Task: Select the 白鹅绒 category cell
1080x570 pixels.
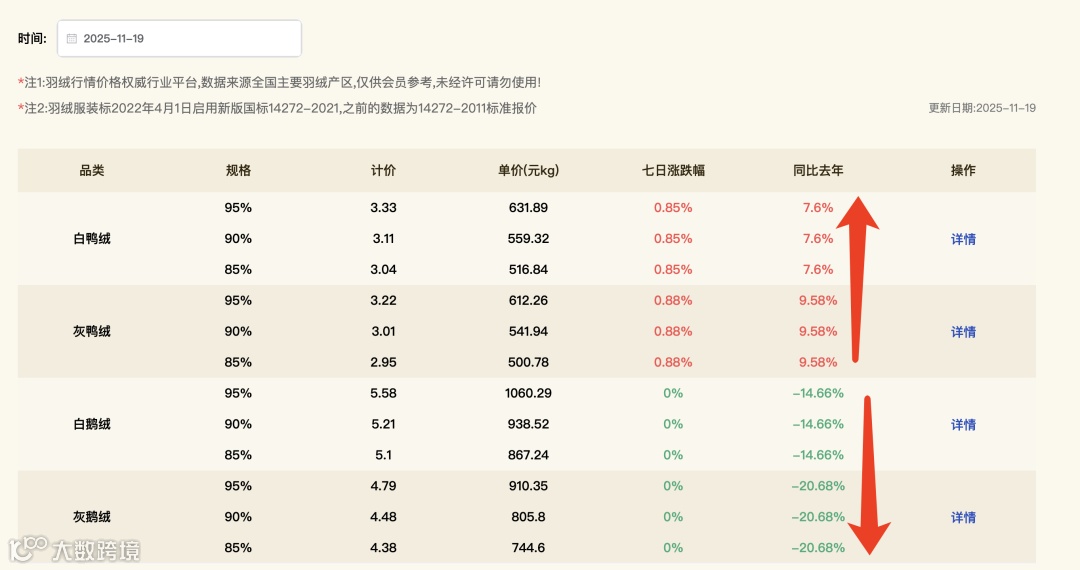Action: (x=92, y=425)
